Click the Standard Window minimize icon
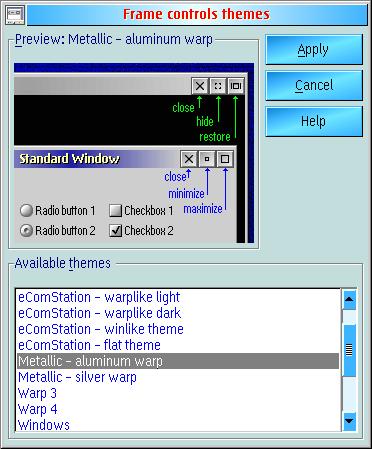The height and width of the screenshot is (449, 372). coord(207,159)
